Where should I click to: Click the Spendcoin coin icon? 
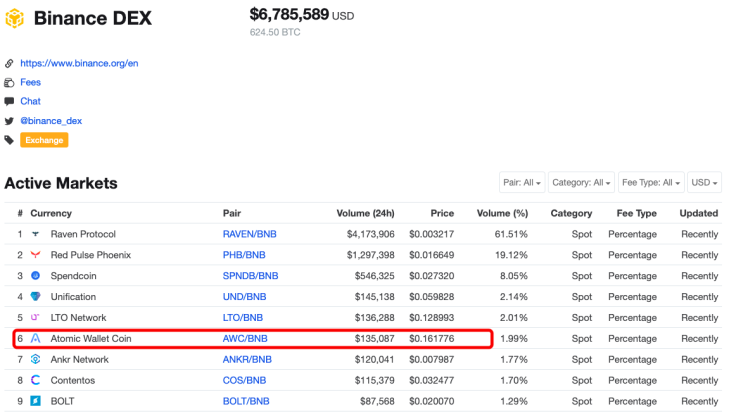(36, 276)
